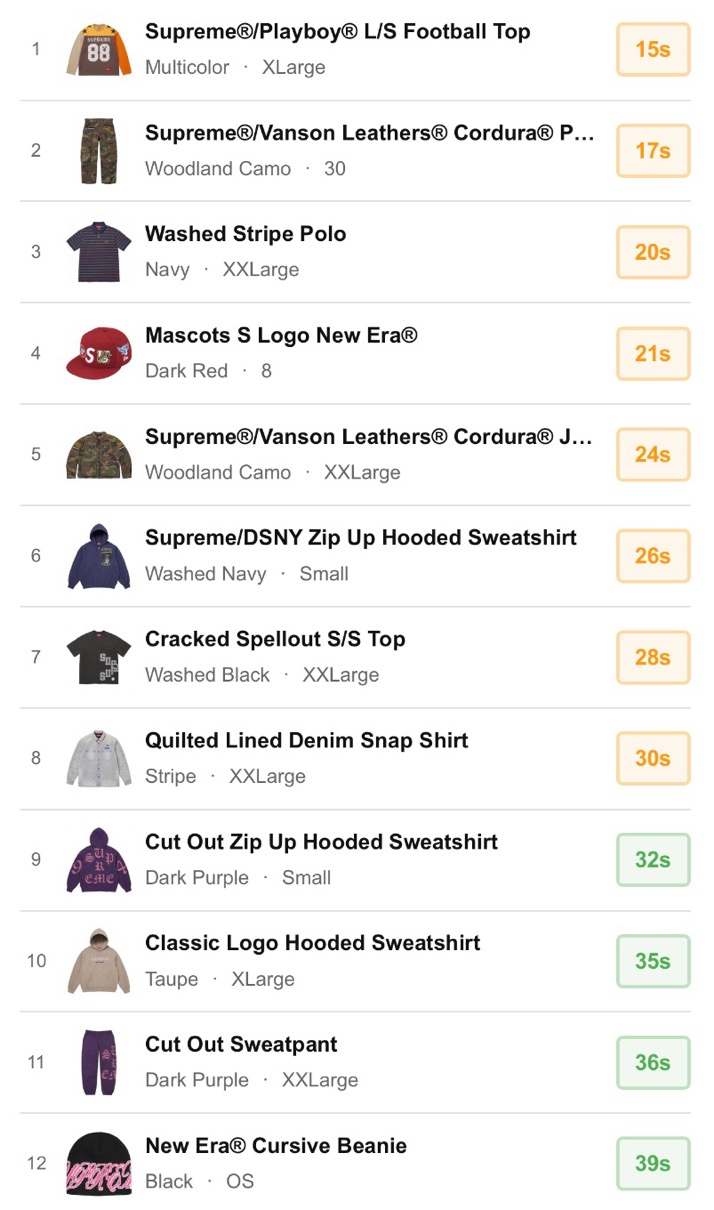This screenshot has width=714, height=1210.
Task: Click the 15s sellout time badge
Action: click(x=652, y=49)
